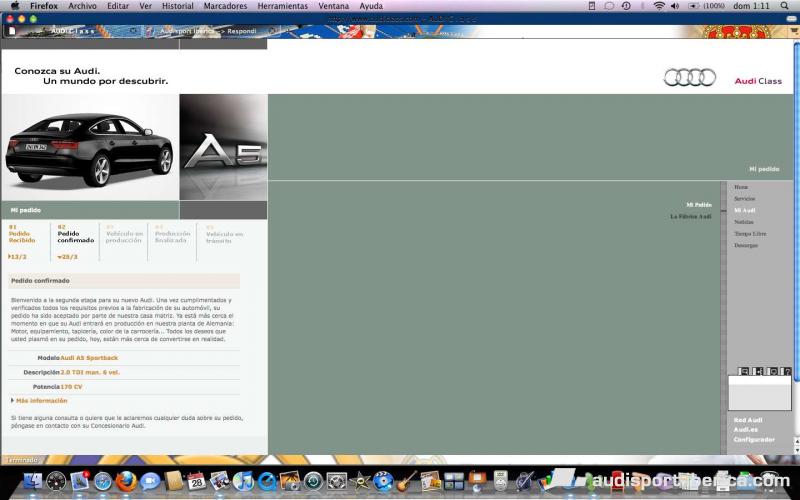The image size is (800, 500).
Task: Open Servicios in the right navigation
Action: [x=744, y=198]
